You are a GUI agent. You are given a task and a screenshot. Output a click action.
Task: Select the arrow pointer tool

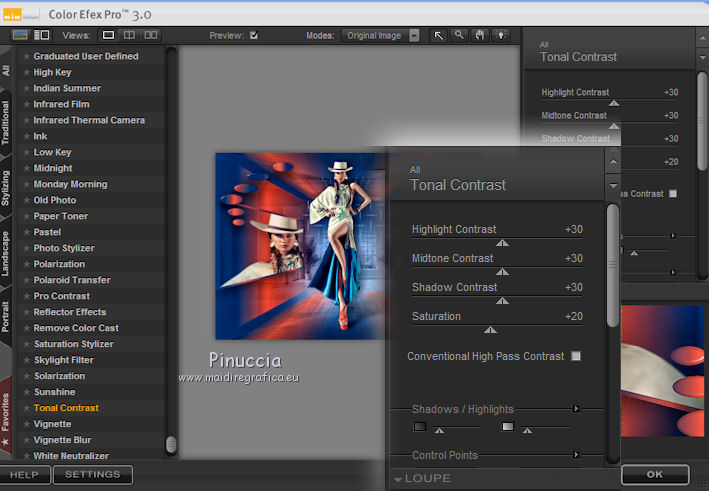439,35
